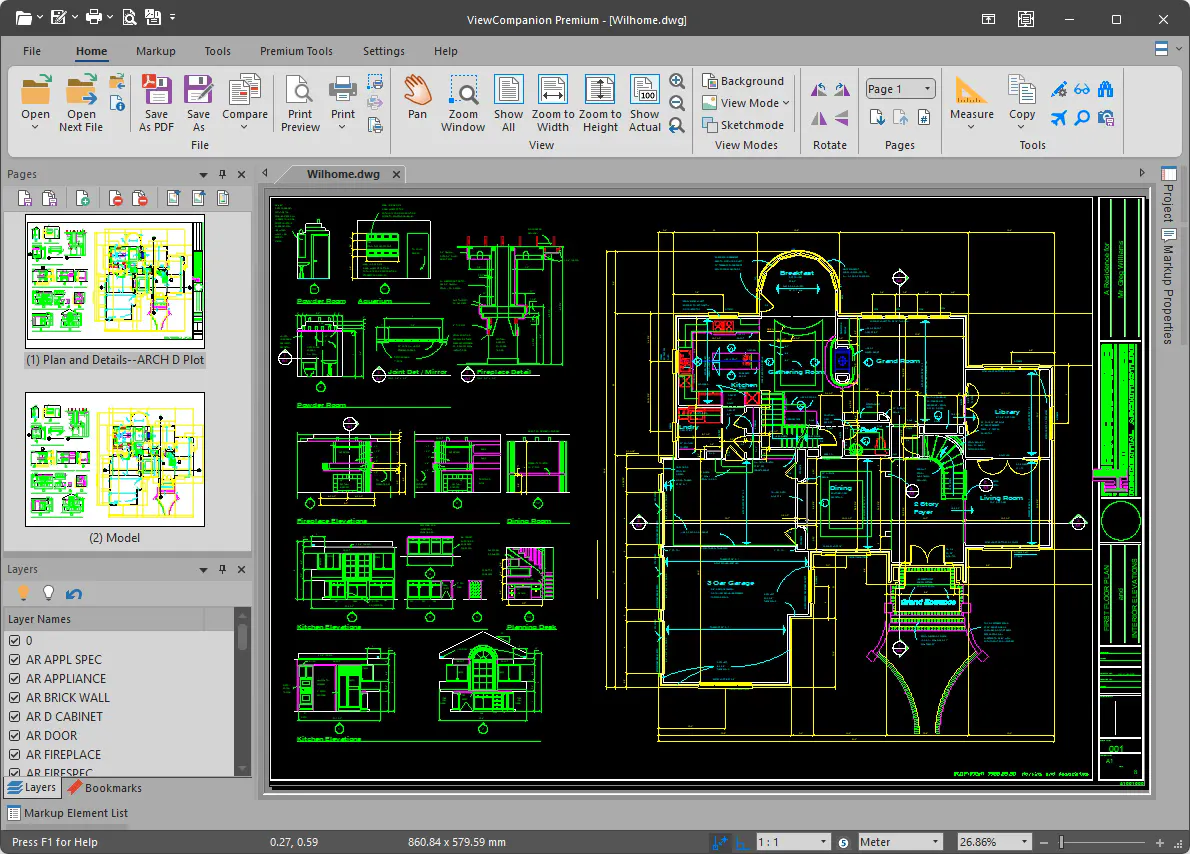The image size is (1190, 854).
Task: Click the Background button
Action: point(743,80)
